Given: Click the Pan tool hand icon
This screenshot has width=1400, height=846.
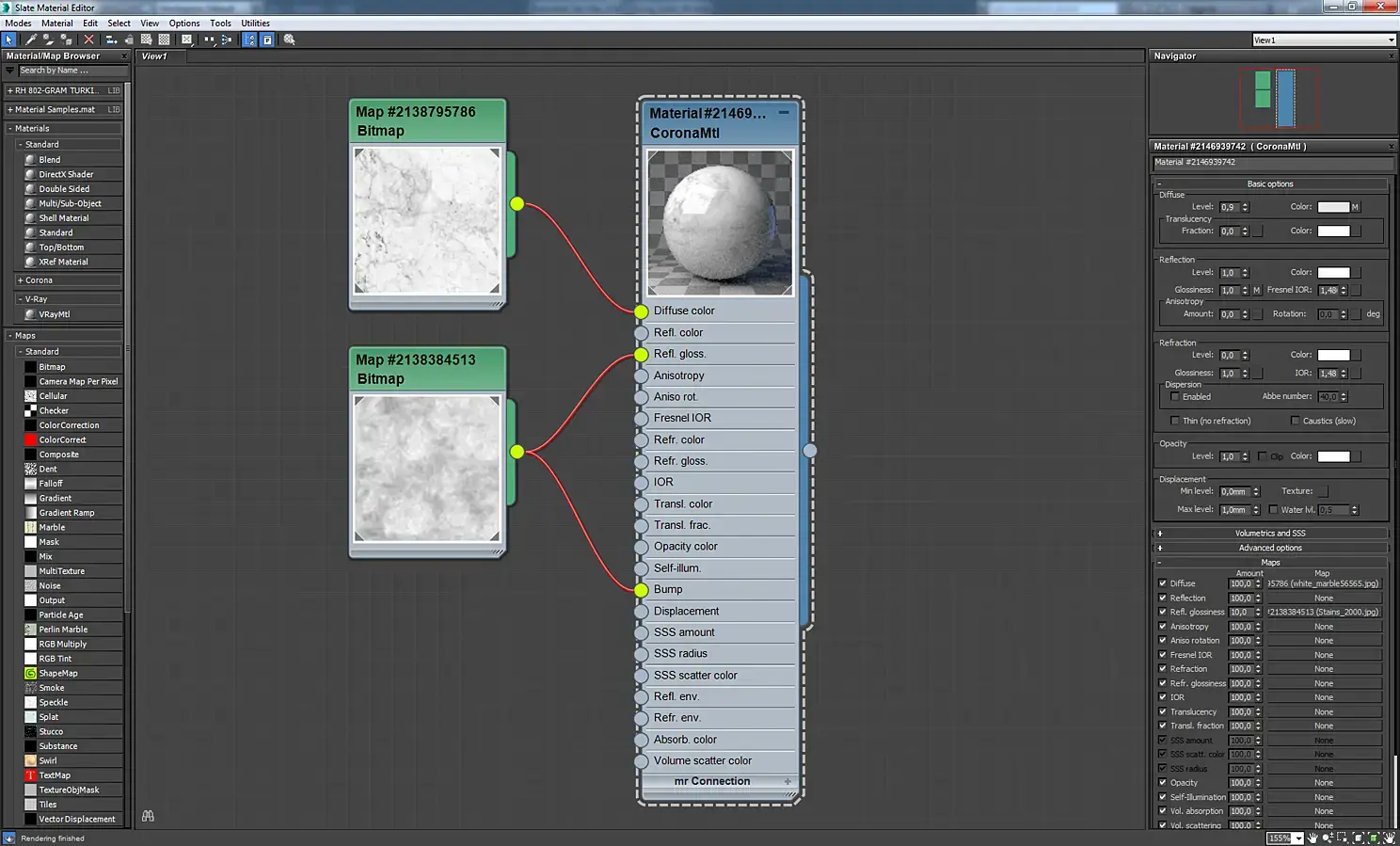Looking at the screenshot, I should (x=1312, y=838).
